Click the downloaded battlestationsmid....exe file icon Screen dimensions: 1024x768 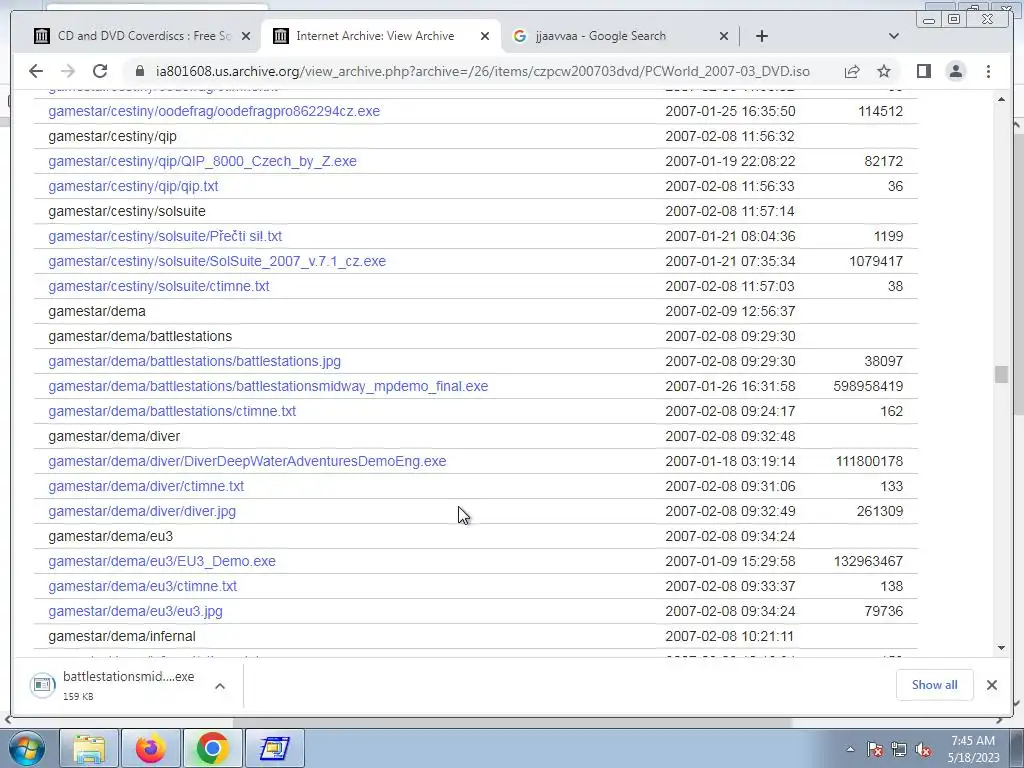point(42,684)
